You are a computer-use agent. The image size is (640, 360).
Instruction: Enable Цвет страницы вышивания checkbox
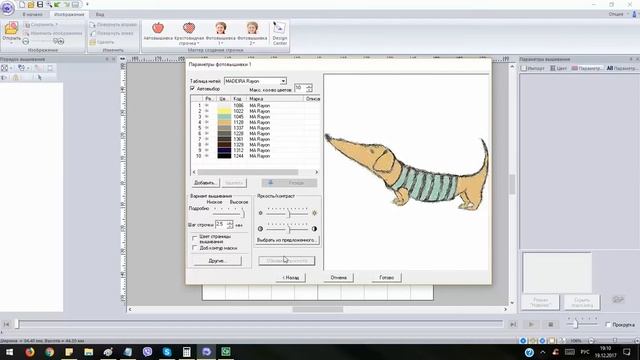[x=195, y=237]
